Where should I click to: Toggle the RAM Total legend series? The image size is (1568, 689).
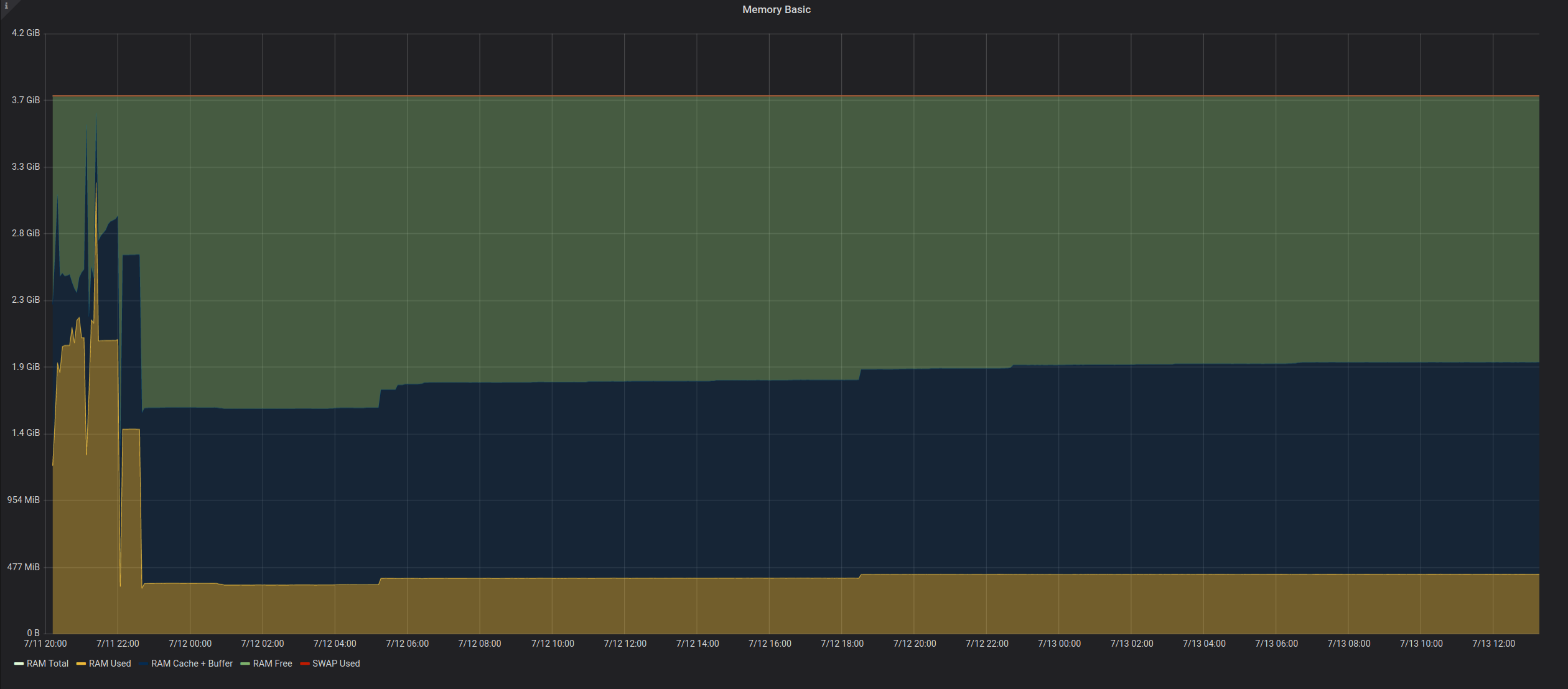pos(47,664)
